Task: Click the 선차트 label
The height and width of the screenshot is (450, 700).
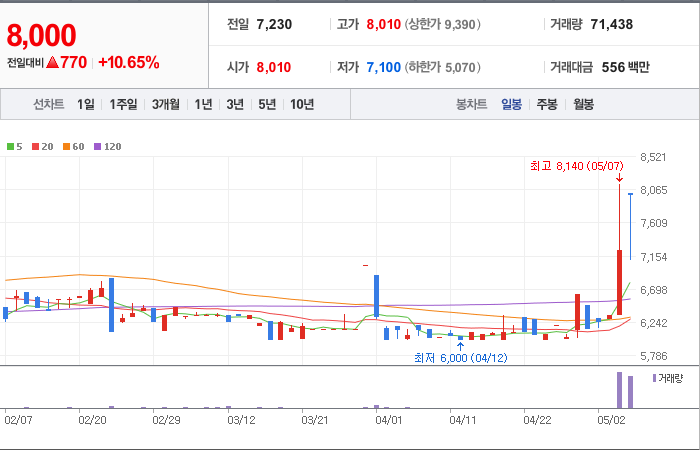Action: [49, 104]
